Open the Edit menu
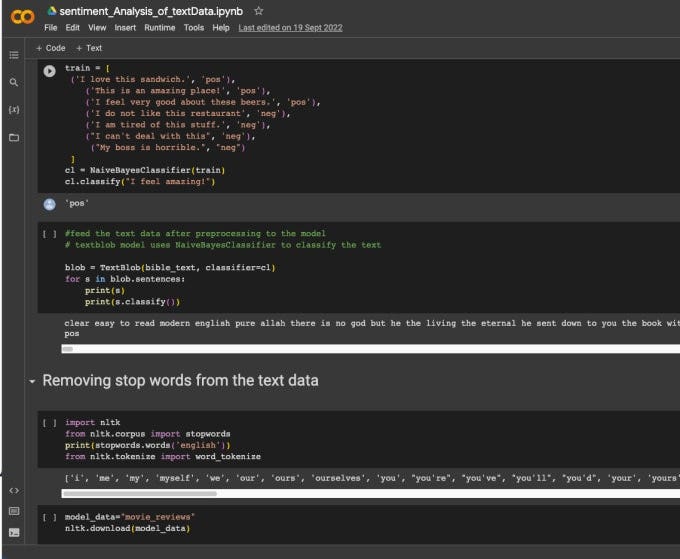 pyautogui.click(x=72, y=28)
